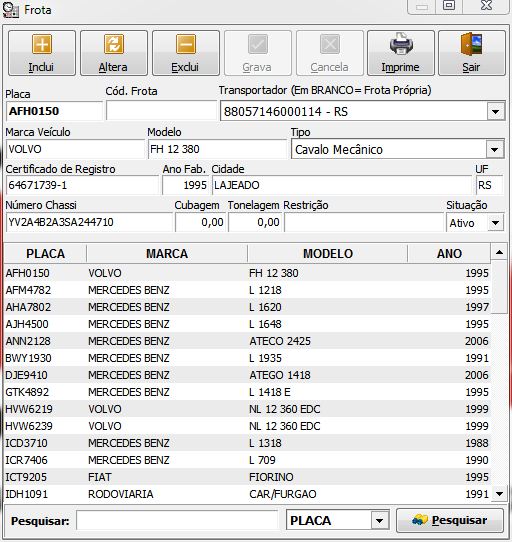Select row HVW6219 in the list

247,409
